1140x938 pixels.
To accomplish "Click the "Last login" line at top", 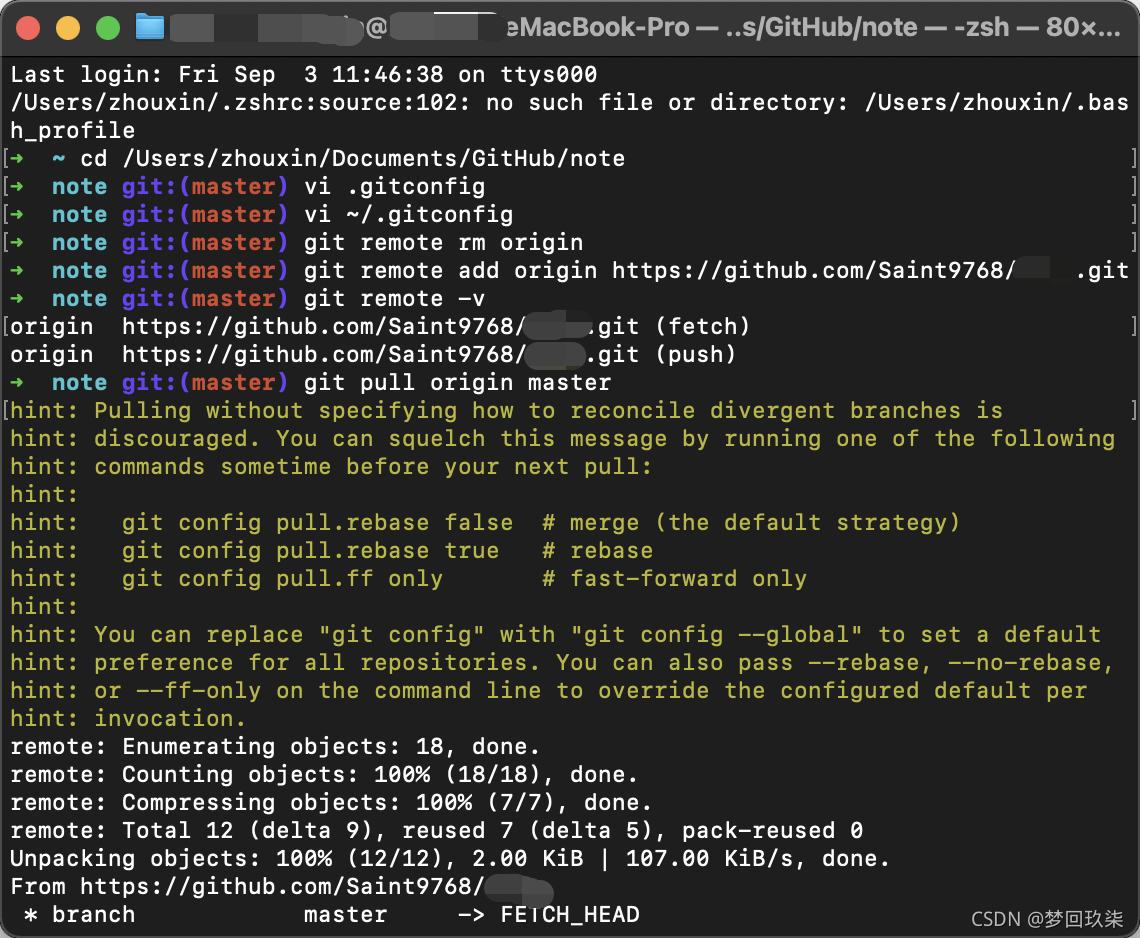I will 303,75.
